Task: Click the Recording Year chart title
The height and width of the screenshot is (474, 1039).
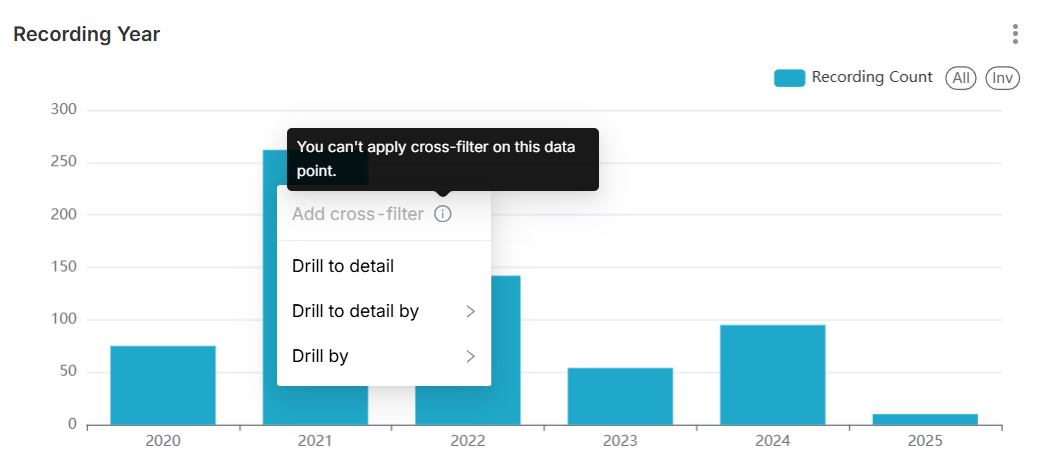Action: pos(87,34)
